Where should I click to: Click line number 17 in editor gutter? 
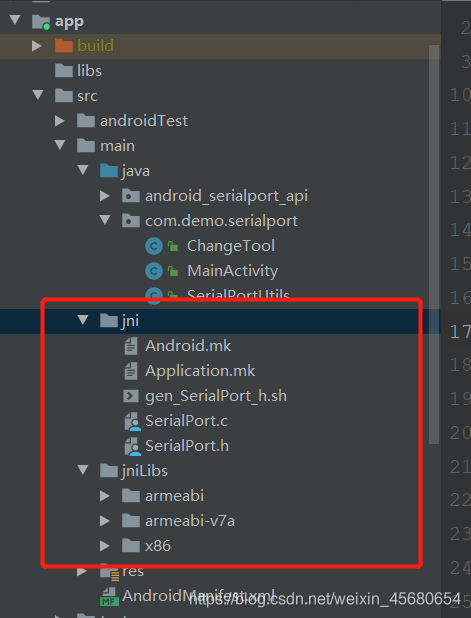point(461,332)
